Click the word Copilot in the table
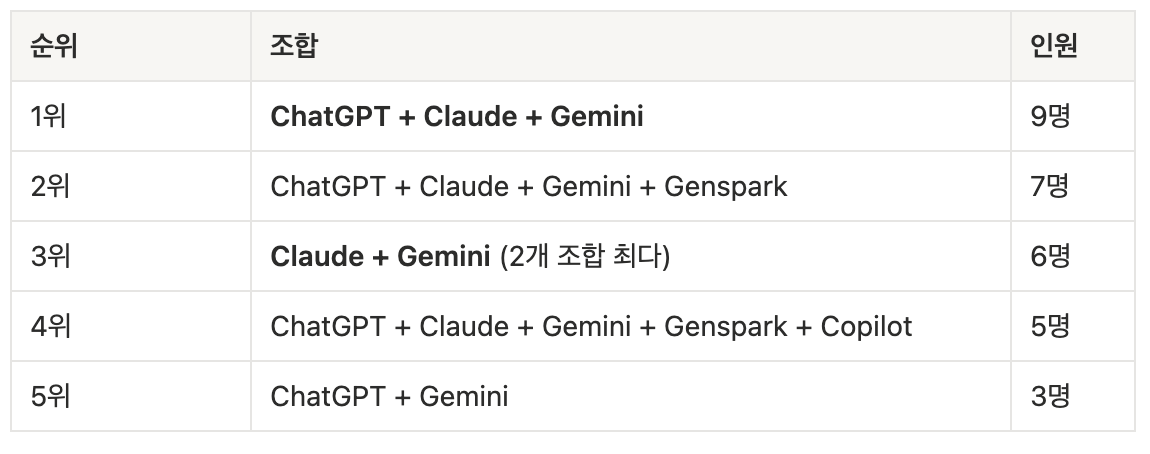This screenshot has height=454, width=1150. coord(866,327)
